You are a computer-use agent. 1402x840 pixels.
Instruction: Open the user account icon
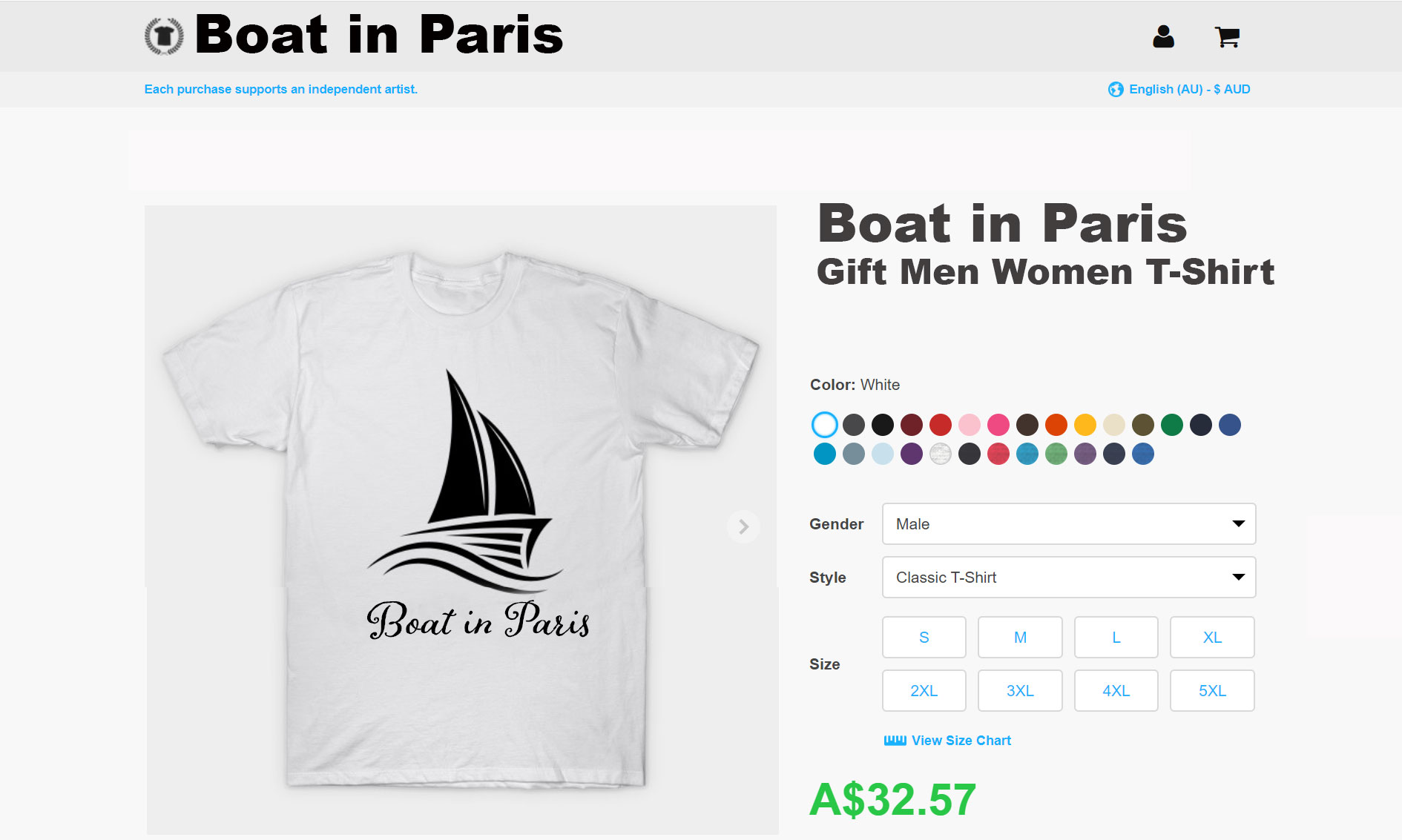click(x=1162, y=36)
